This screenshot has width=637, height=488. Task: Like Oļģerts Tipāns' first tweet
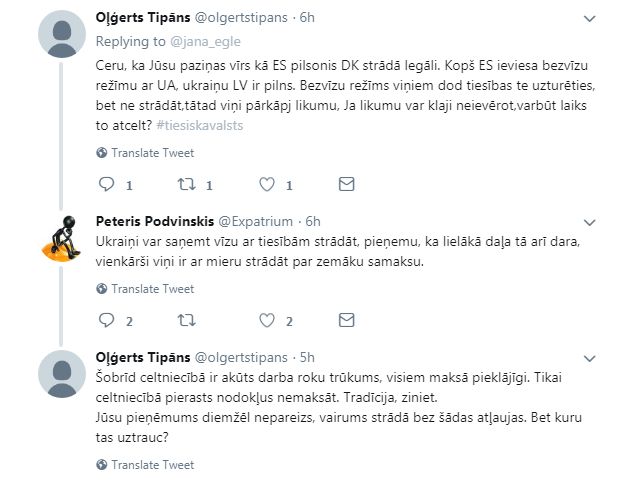[x=267, y=184]
